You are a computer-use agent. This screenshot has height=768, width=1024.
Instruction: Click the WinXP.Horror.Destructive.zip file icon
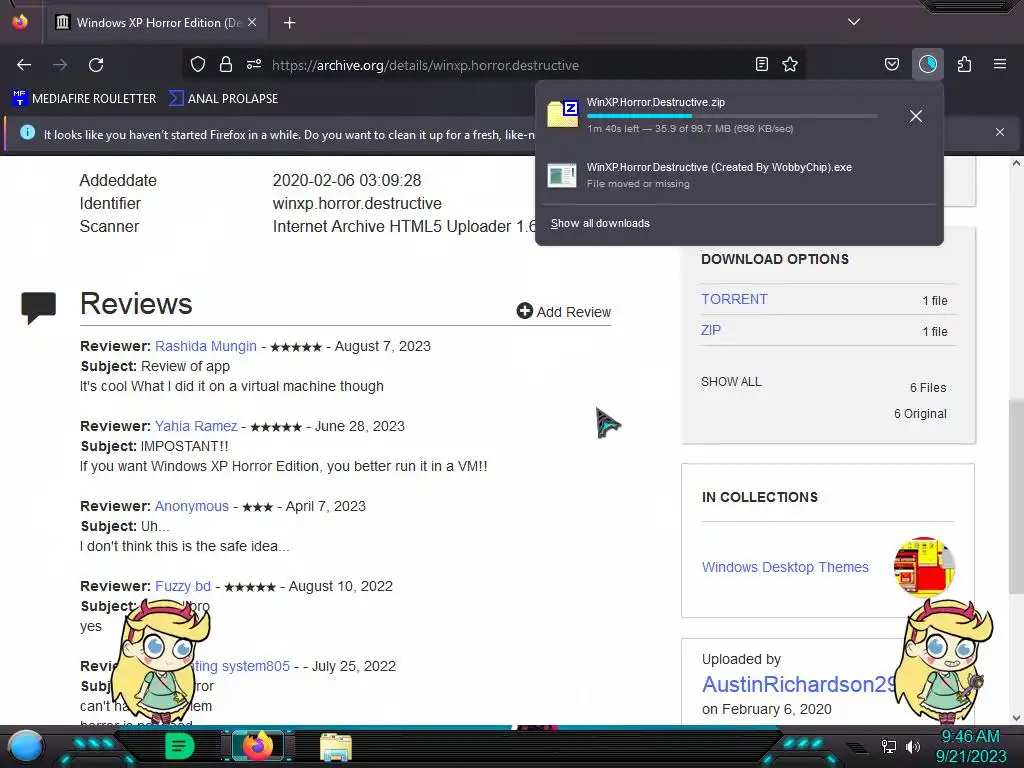563,114
